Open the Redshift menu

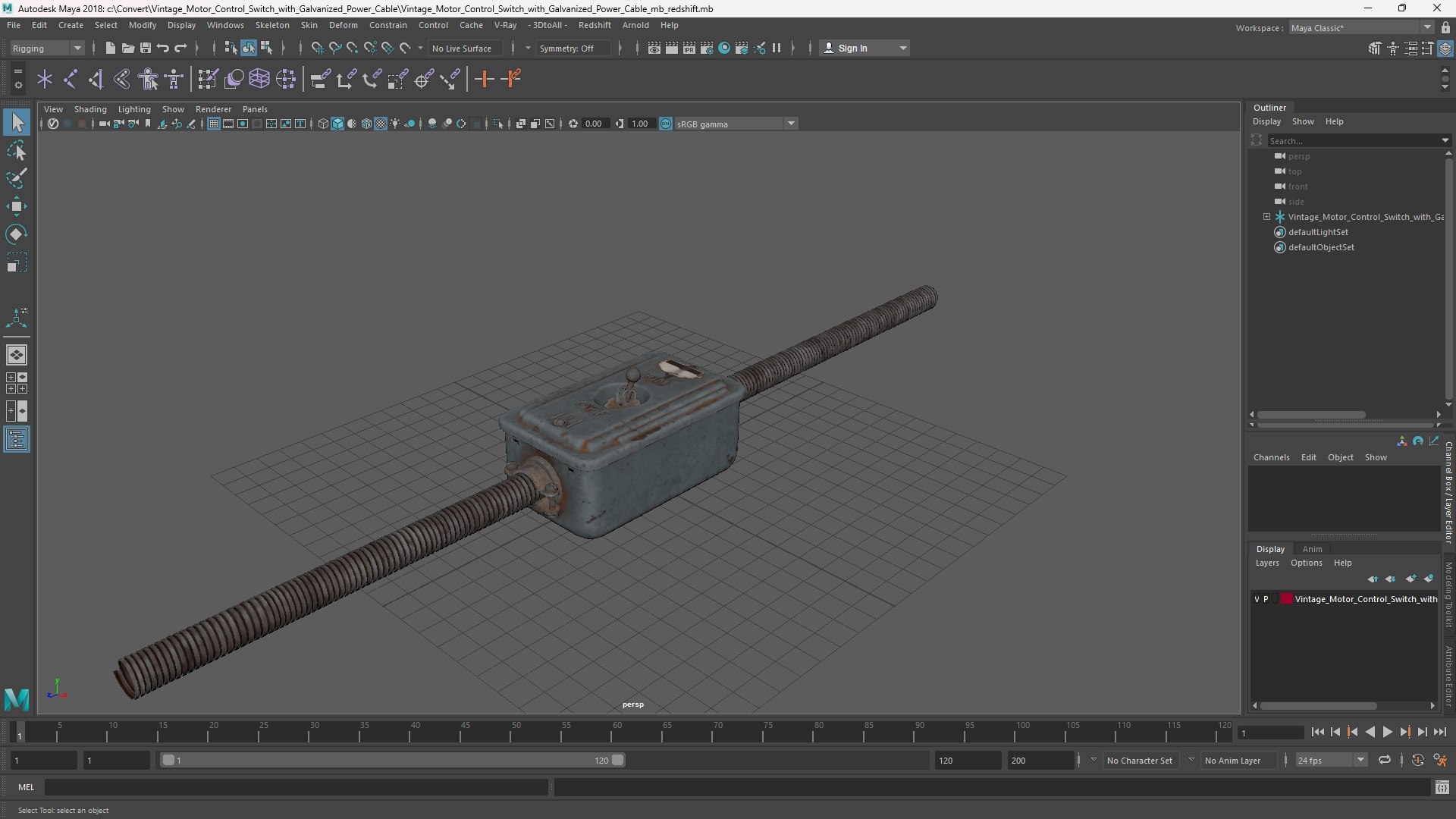pyautogui.click(x=595, y=25)
